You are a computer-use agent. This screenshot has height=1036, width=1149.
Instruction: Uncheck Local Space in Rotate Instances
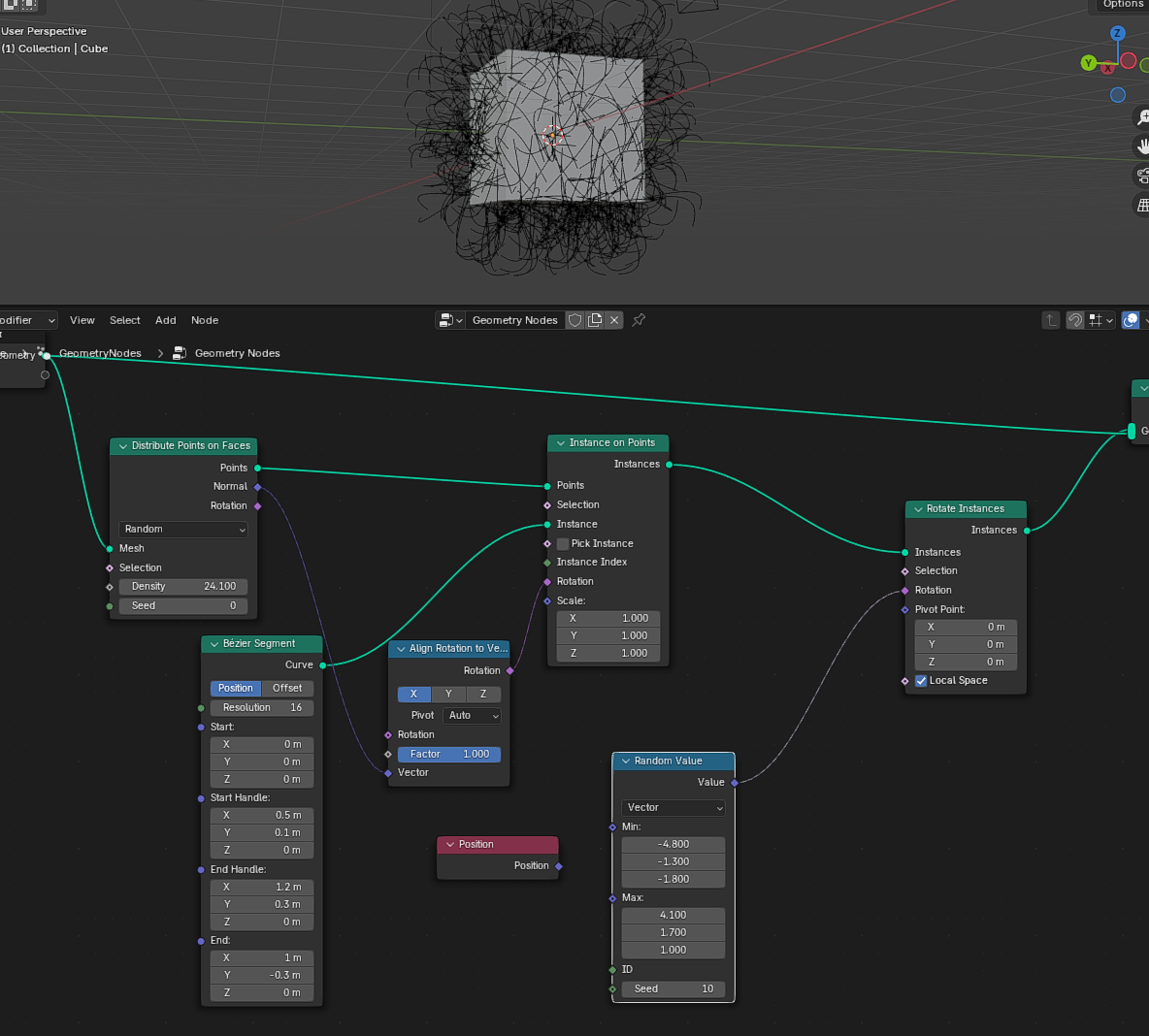click(x=921, y=681)
